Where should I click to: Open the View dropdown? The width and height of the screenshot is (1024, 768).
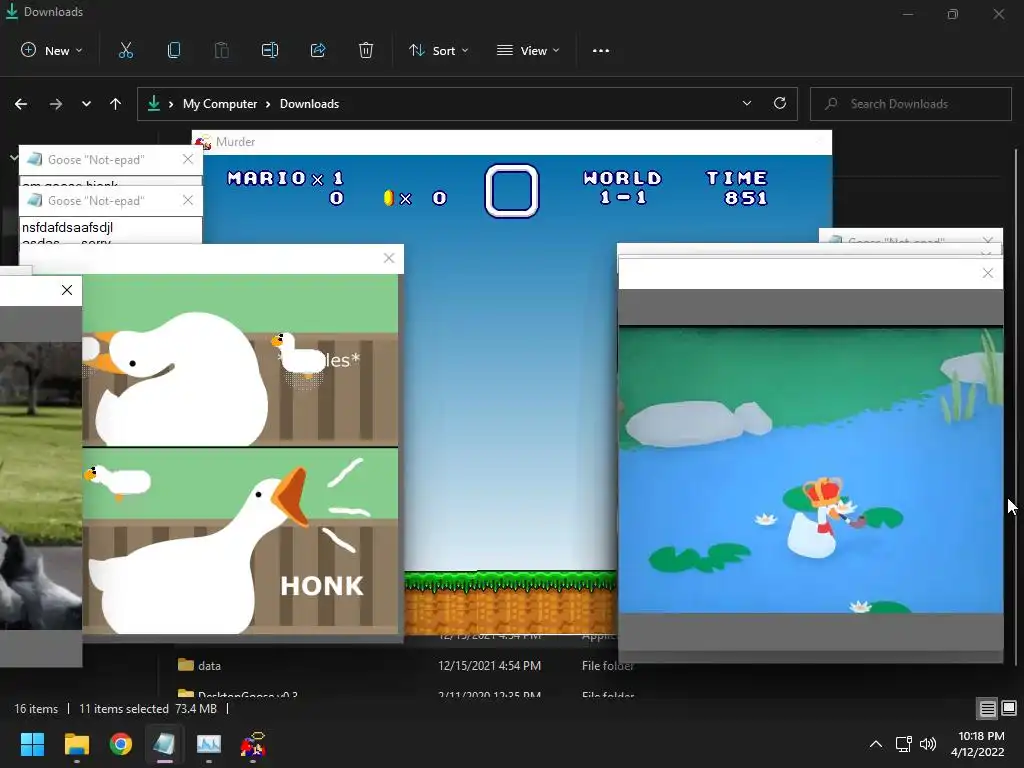coord(528,50)
